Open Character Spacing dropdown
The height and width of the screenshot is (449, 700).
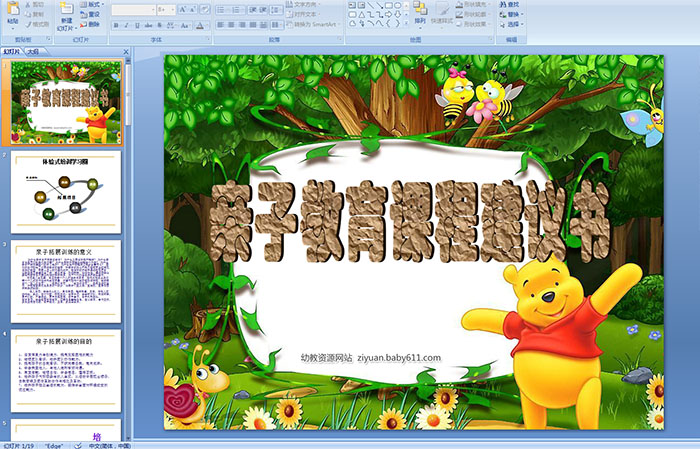point(171,25)
